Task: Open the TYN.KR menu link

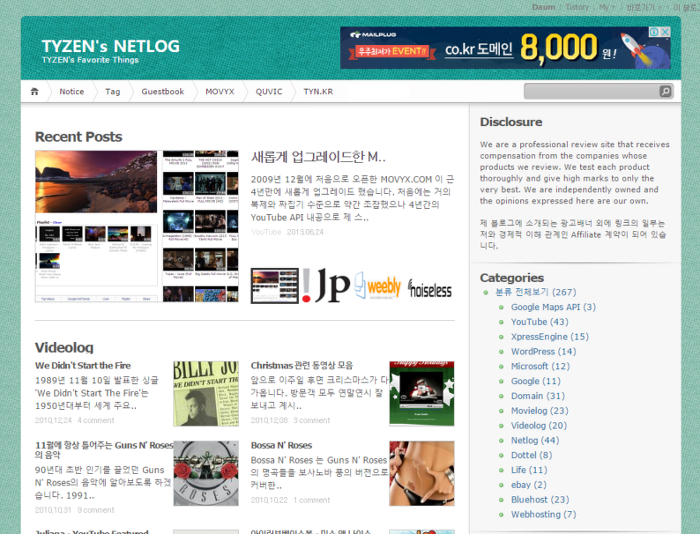Action: click(x=318, y=91)
